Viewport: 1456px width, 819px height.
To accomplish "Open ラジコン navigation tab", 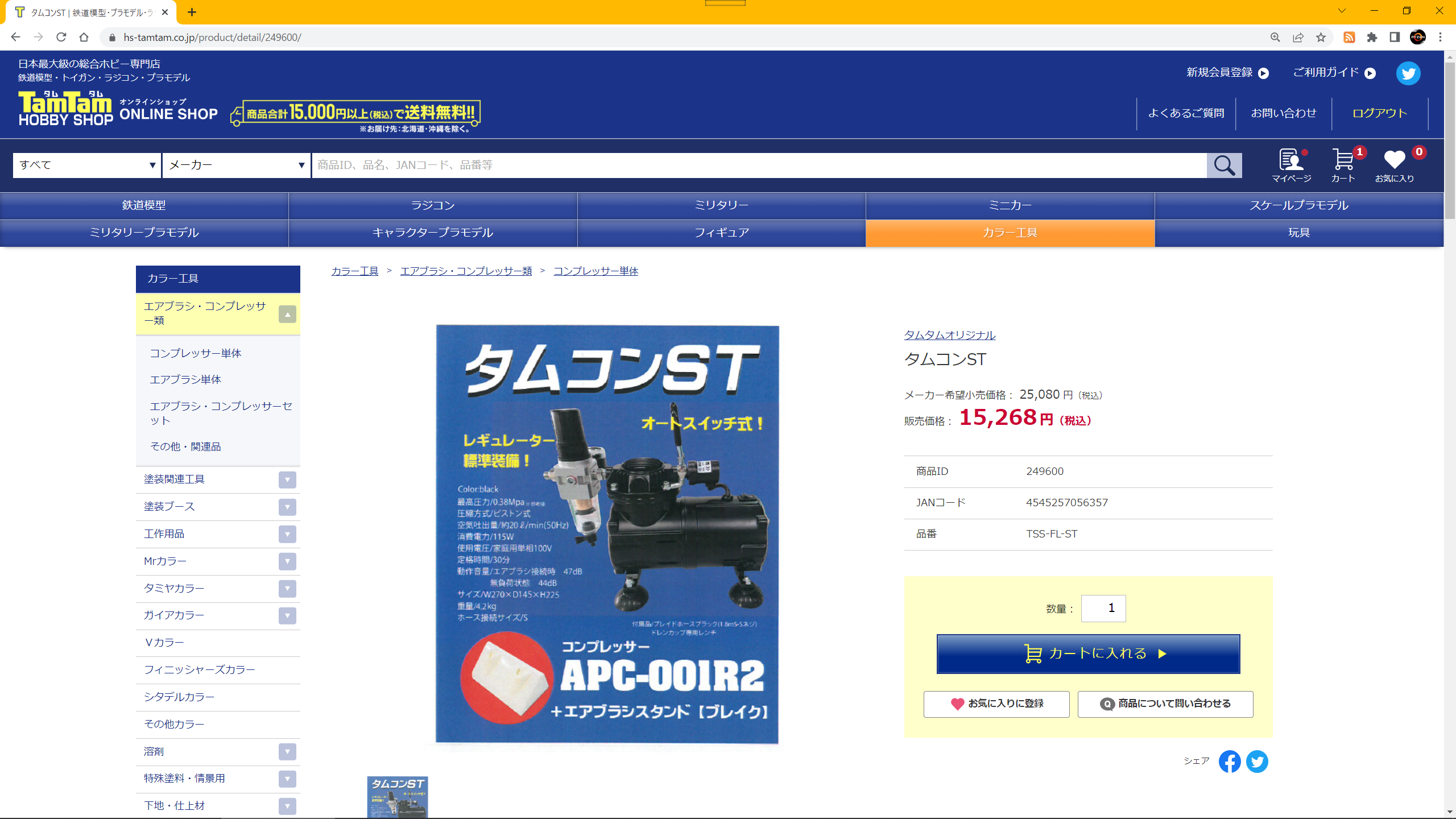I will click(x=433, y=205).
